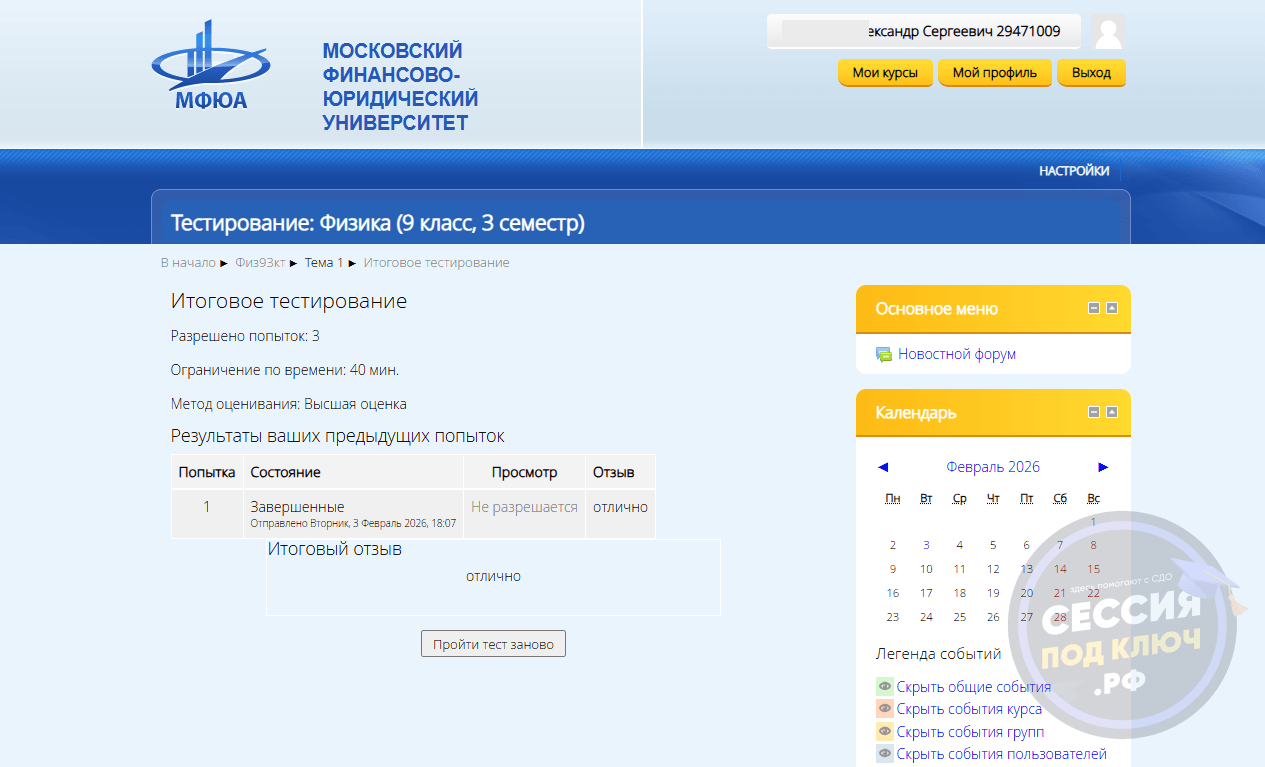
Task: Collapse the Календарь block
Action: pos(1094,412)
